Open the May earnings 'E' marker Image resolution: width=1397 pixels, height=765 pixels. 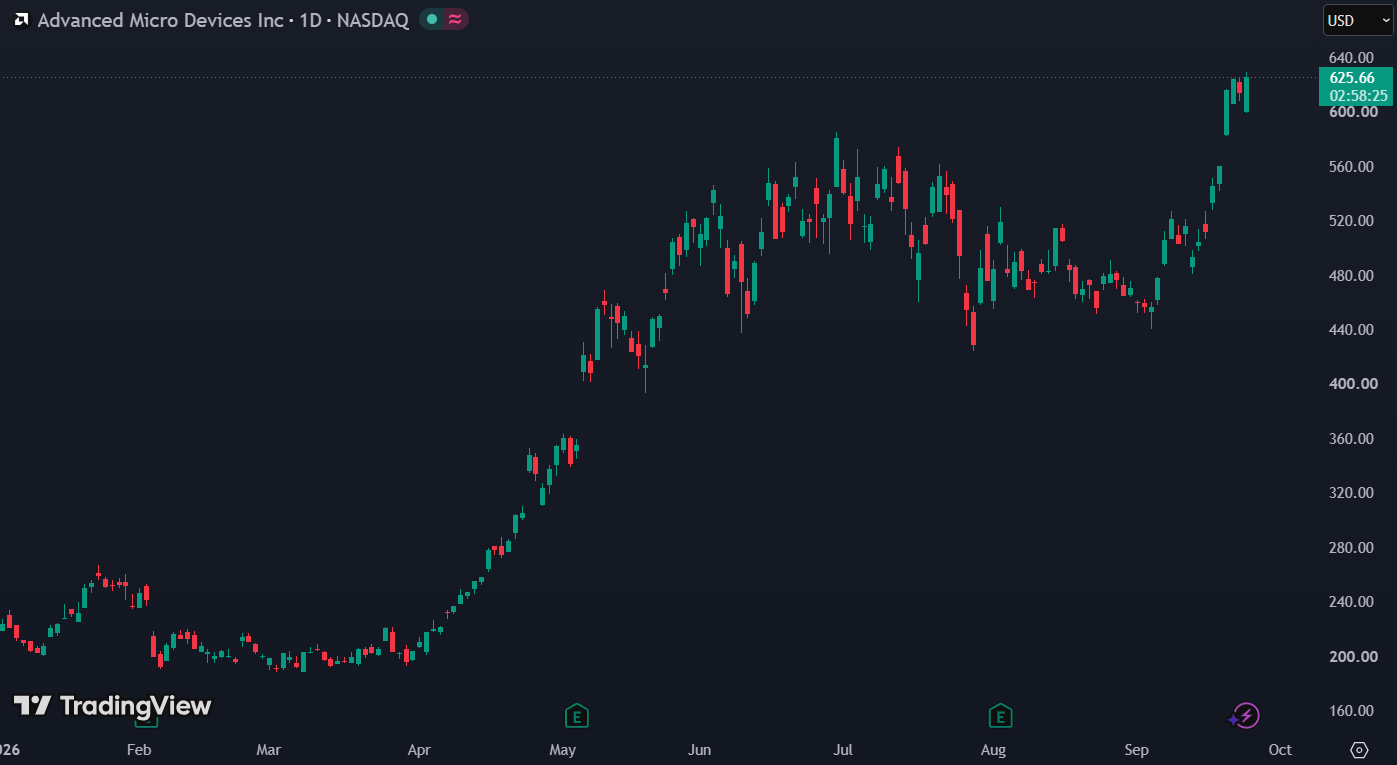coord(575,715)
